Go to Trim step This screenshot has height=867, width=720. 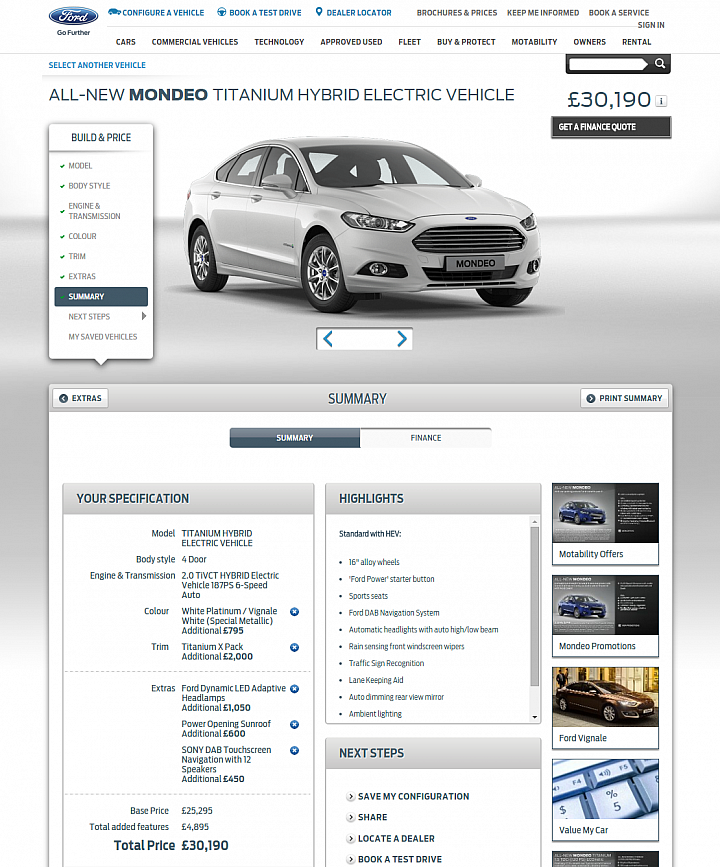(77, 256)
